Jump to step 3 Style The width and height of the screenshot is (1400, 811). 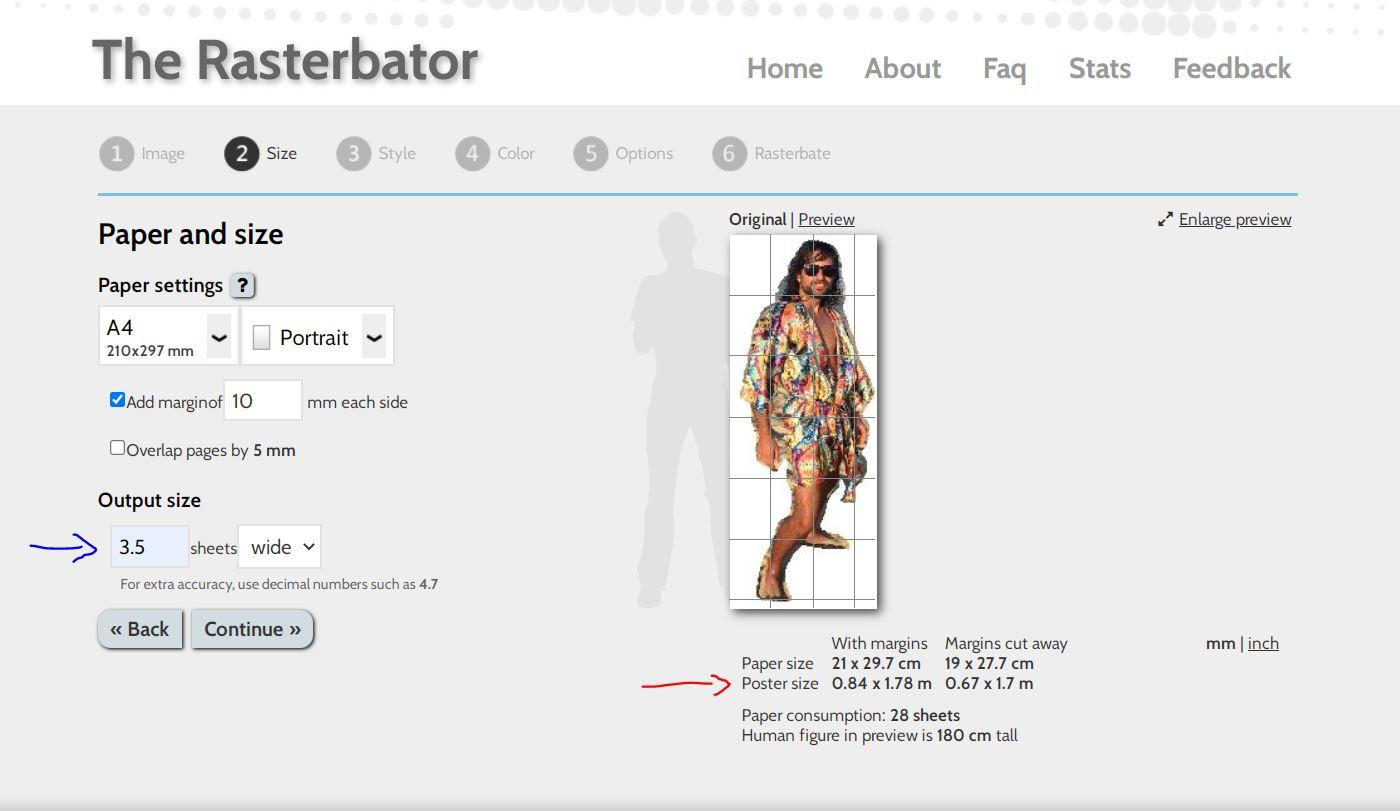pyautogui.click(x=355, y=153)
